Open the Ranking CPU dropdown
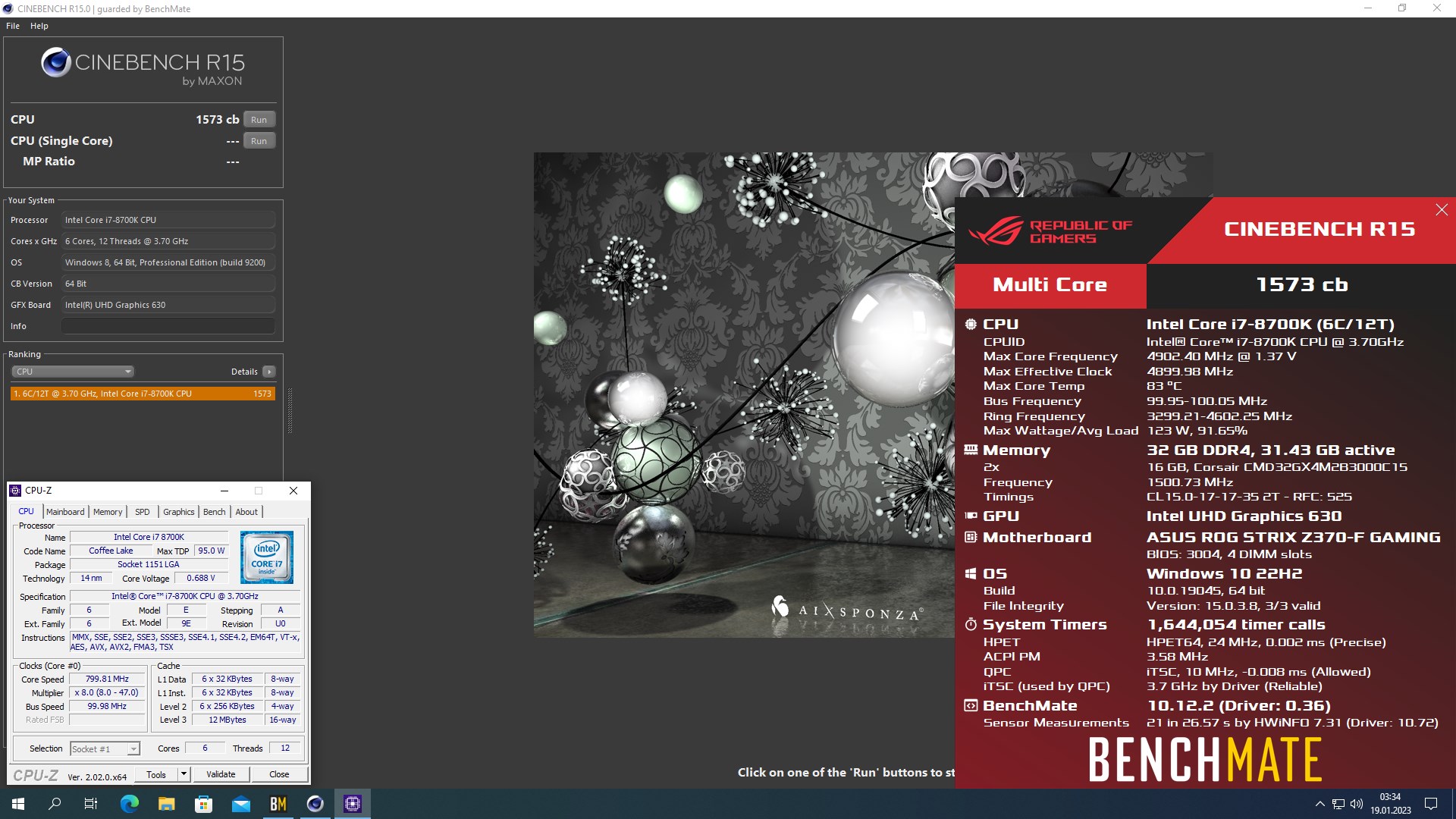Screen dimensions: 1456x819 (x=73, y=372)
